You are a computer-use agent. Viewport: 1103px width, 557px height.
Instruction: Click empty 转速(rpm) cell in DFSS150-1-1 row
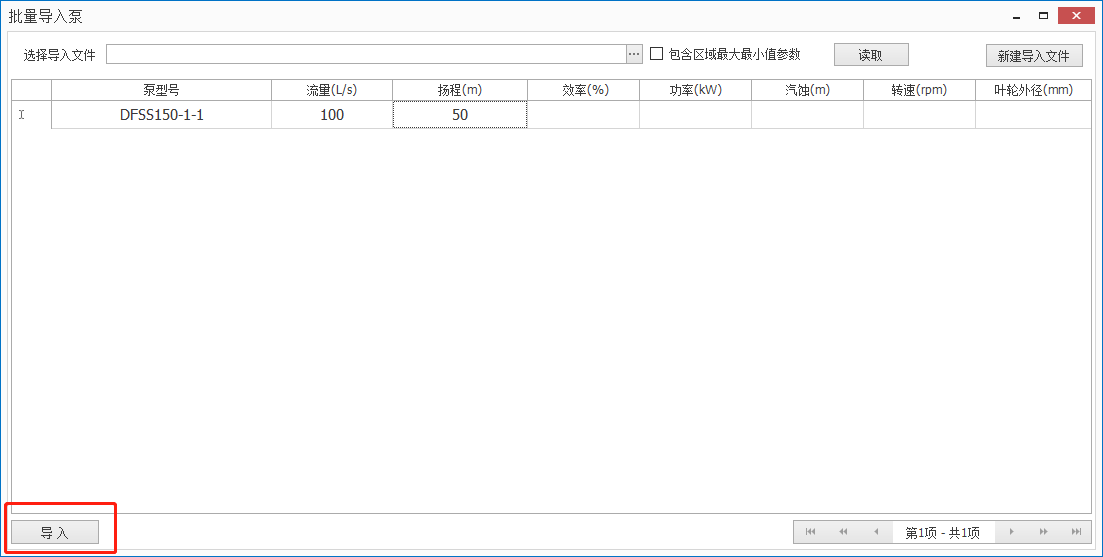(919, 115)
